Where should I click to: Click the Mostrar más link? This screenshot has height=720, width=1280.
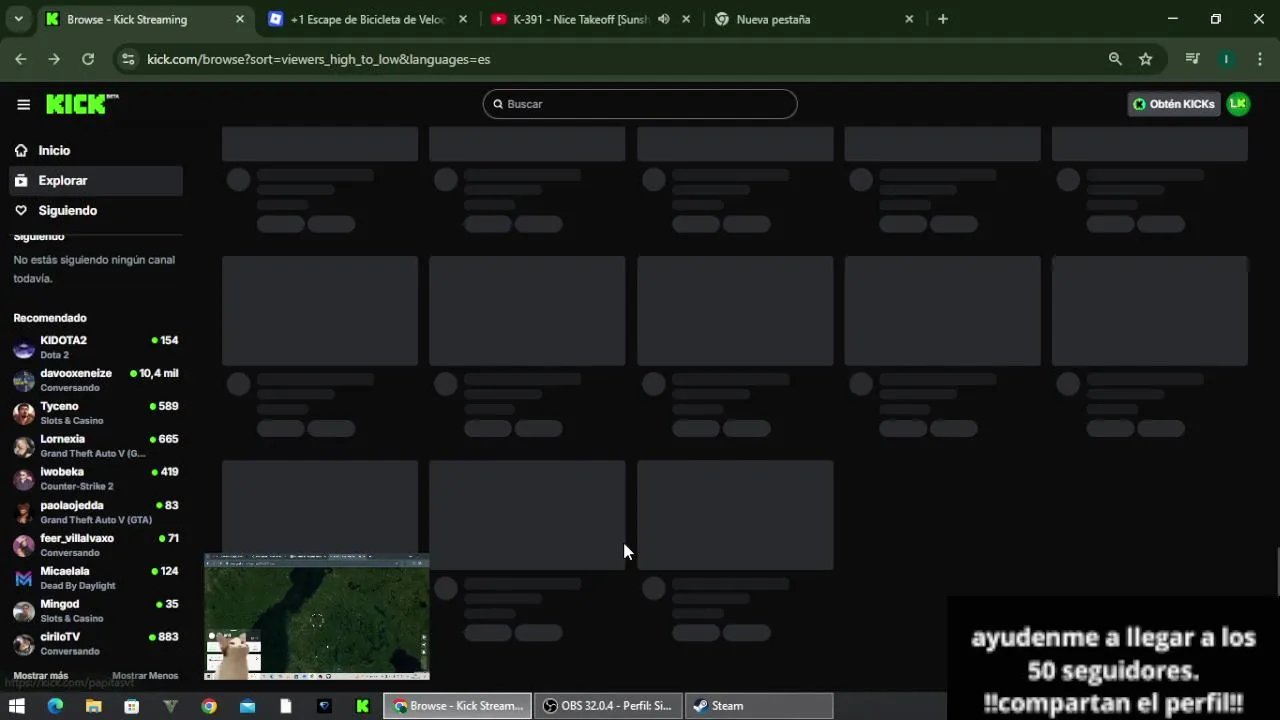tap(41, 676)
